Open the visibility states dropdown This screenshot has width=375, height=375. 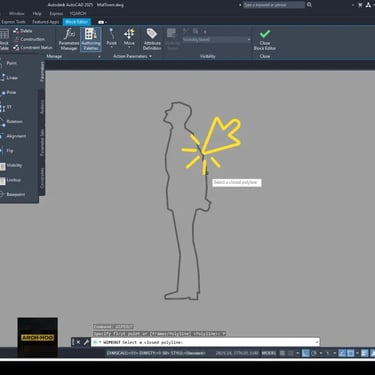coord(216,39)
